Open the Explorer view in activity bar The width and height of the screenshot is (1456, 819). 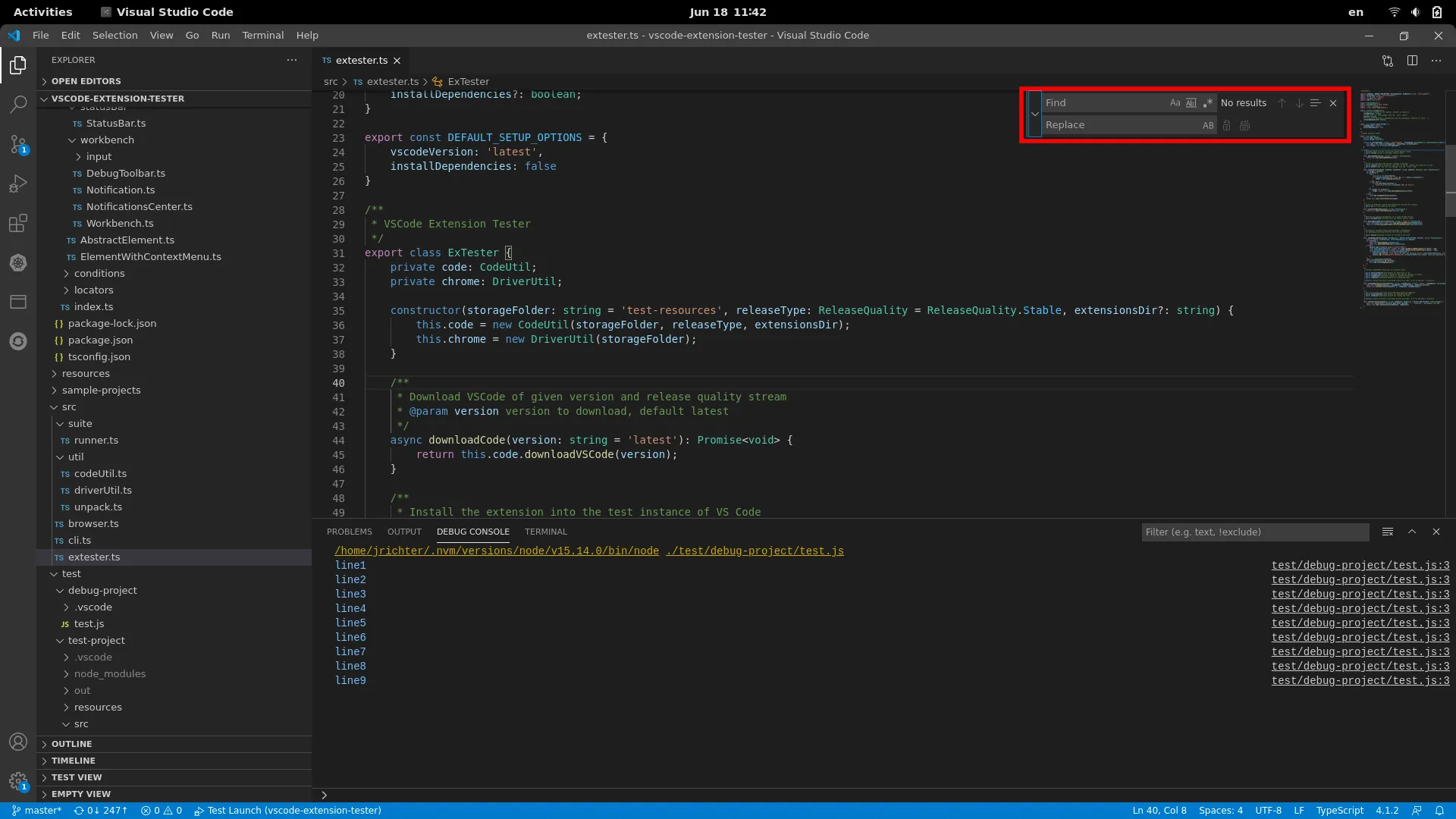pos(18,65)
